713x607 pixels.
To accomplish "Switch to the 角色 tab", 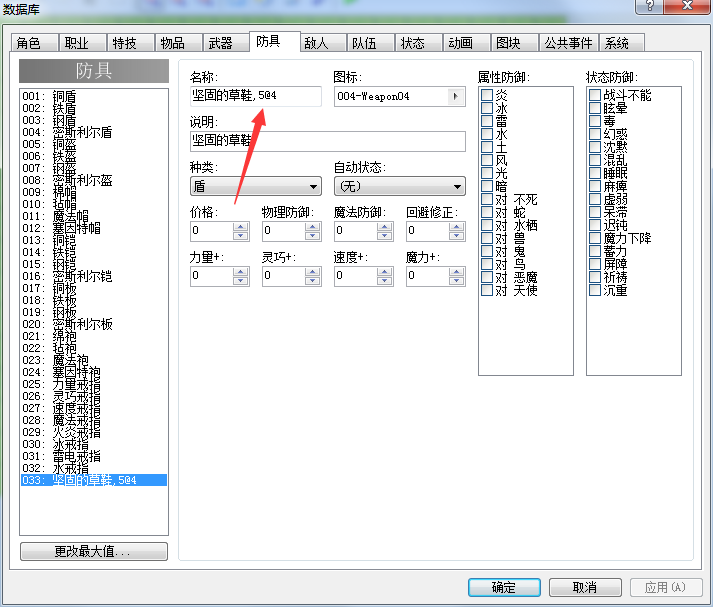I will point(33,43).
